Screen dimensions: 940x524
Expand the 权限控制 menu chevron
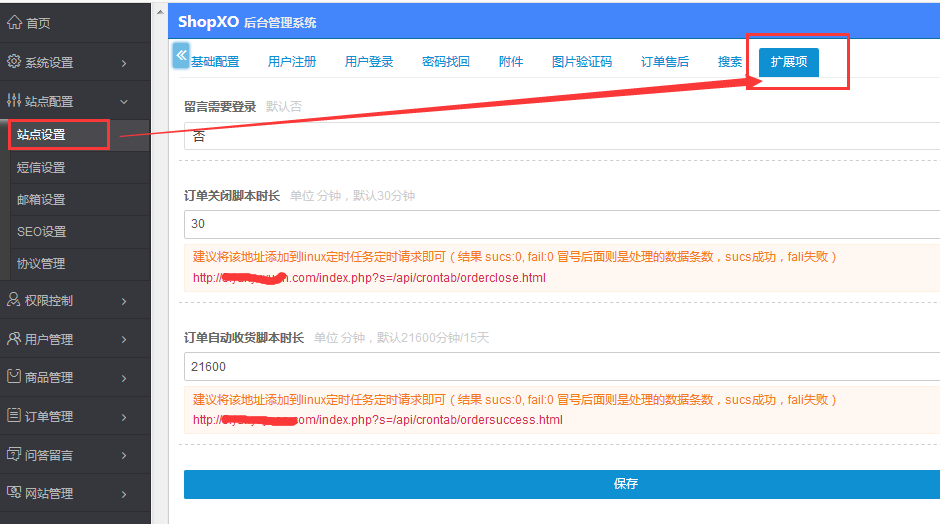point(124,301)
